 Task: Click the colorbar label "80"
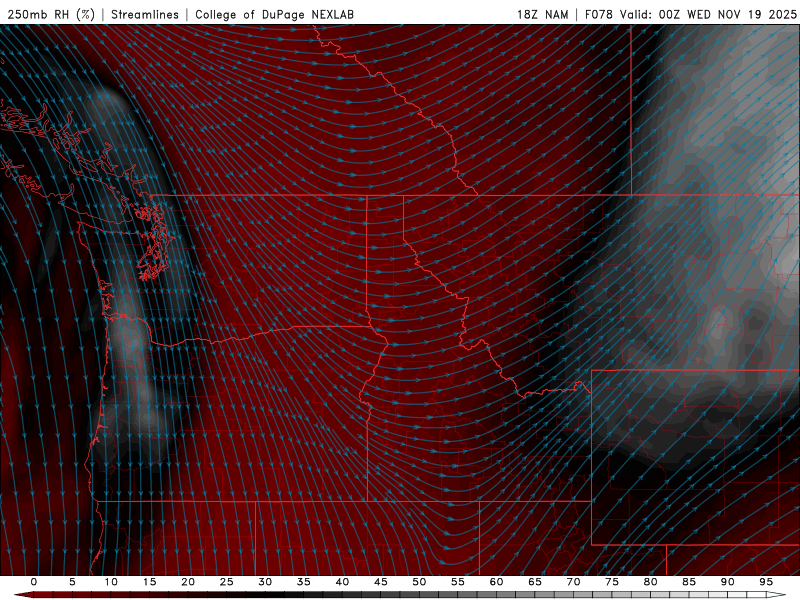[651, 582]
